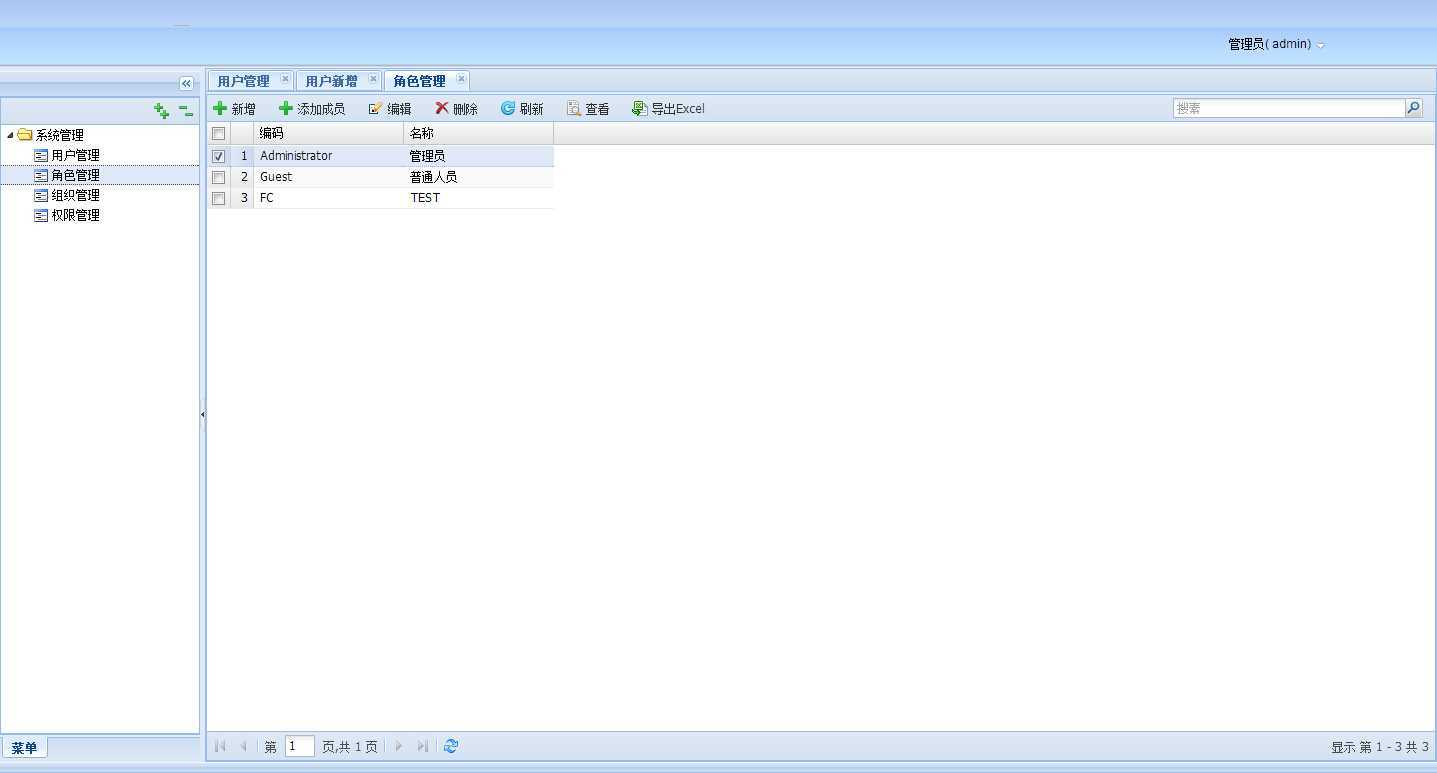
Task: Click the 查看 view button
Action: (588, 108)
